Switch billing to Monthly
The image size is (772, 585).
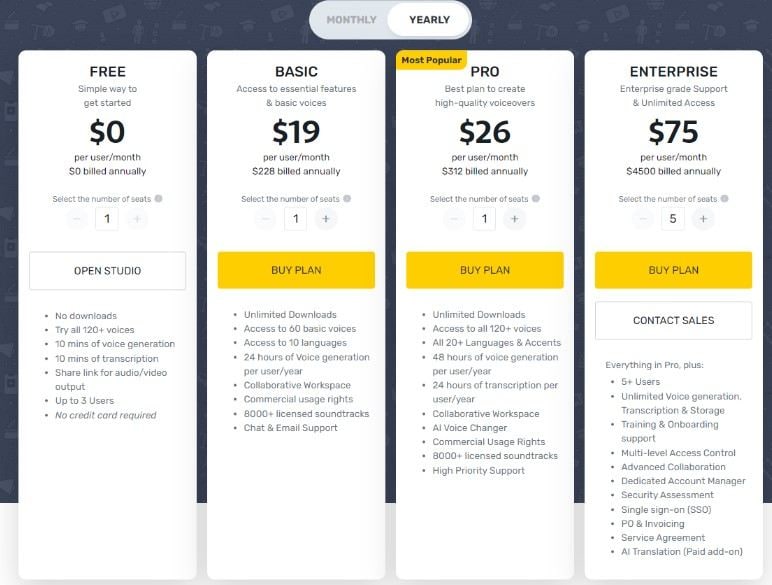(x=351, y=20)
